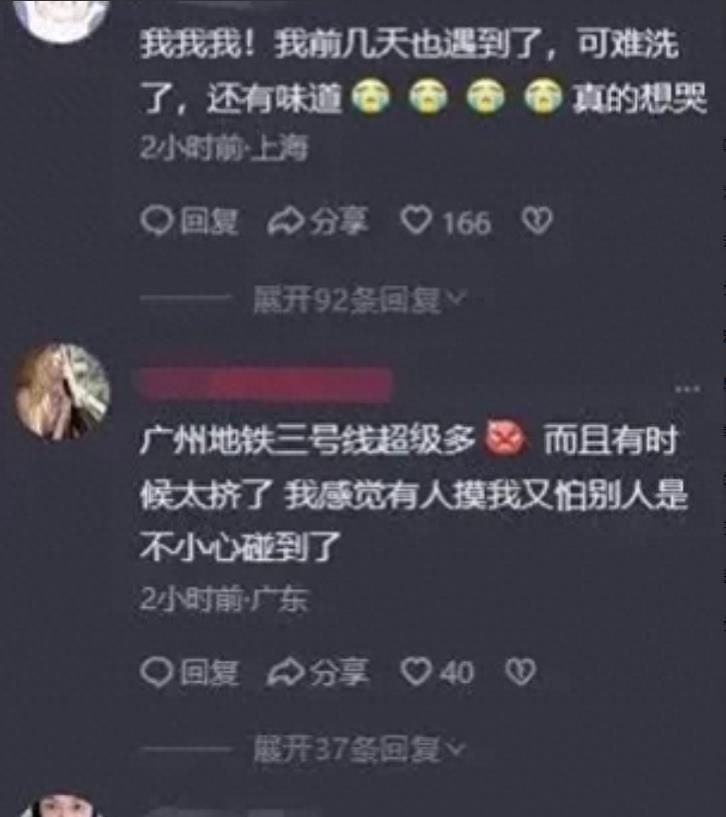Image resolution: width=726 pixels, height=817 pixels.
Task: Open the three-dot menu on the Guangdong comment
Action: tap(687, 388)
